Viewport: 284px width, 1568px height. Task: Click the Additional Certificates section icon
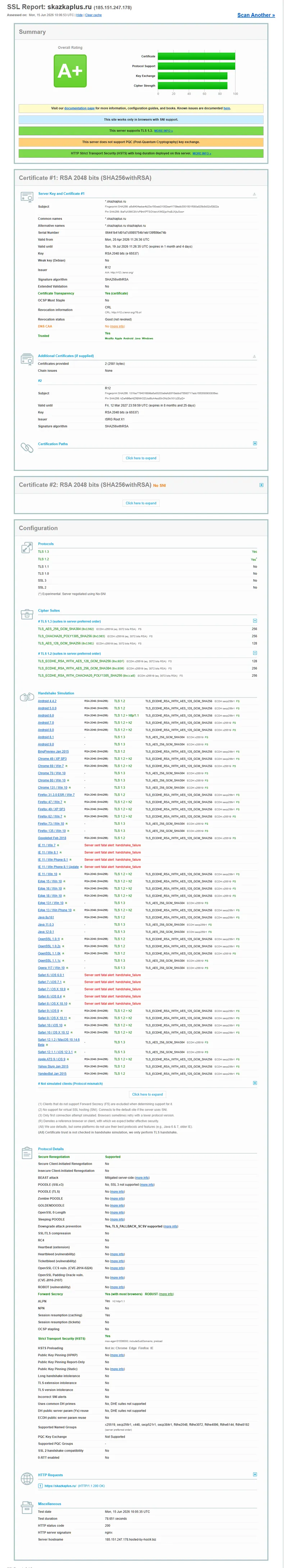(x=27, y=360)
